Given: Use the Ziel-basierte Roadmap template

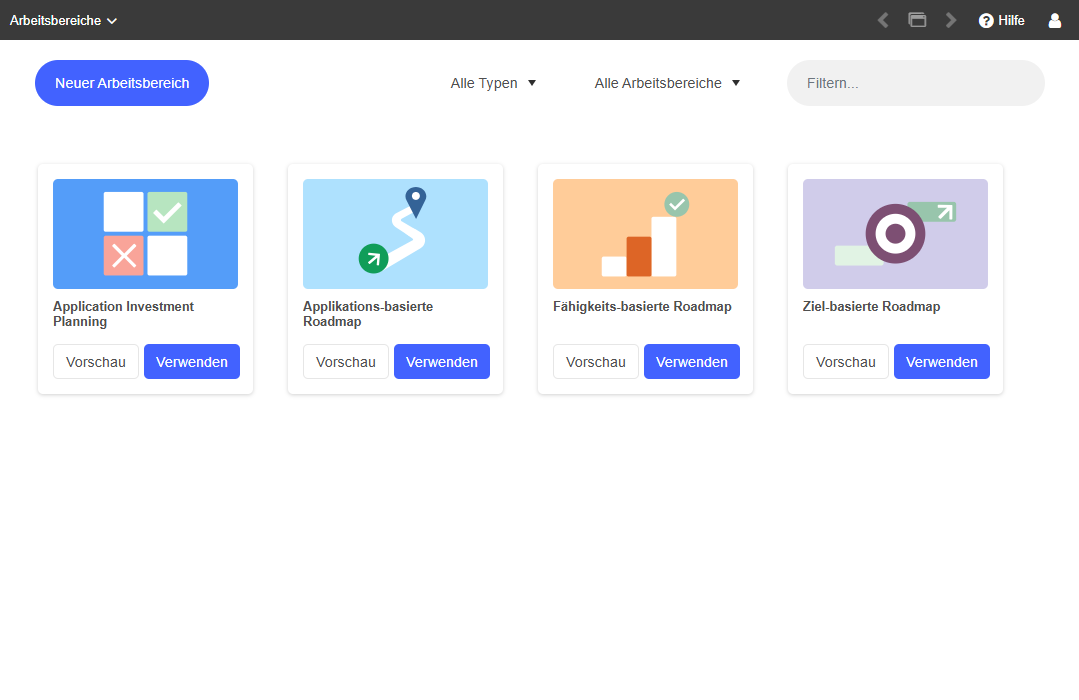Looking at the screenshot, I should pos(942,362).
